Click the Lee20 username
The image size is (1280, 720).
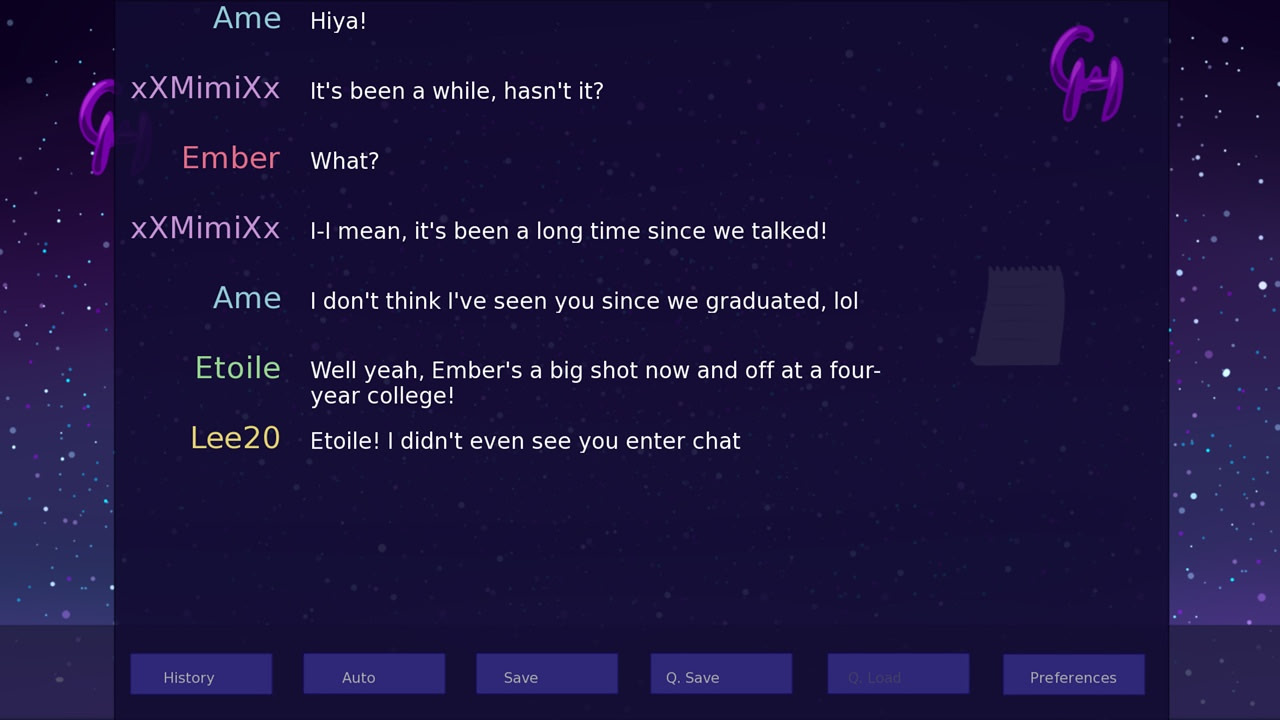[x=235, y=439]
